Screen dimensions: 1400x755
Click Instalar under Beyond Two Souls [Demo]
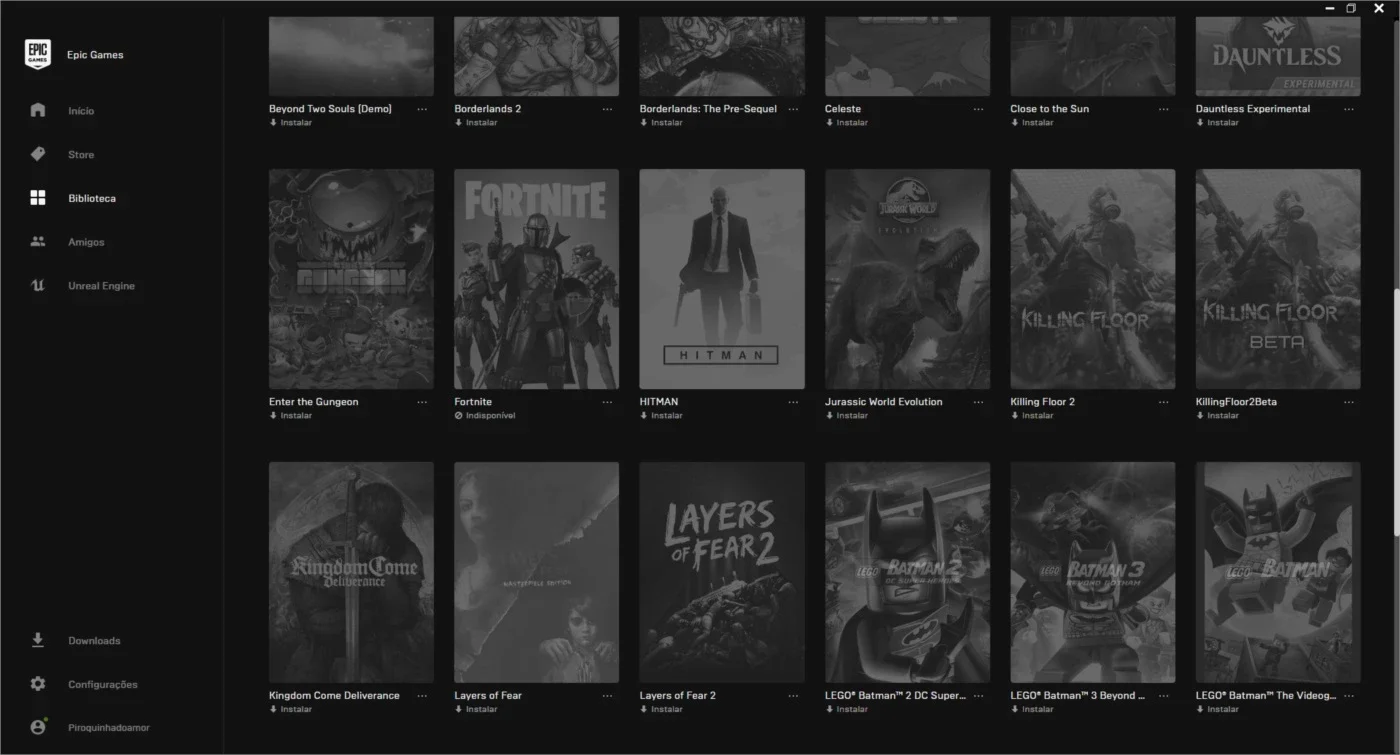296,122
